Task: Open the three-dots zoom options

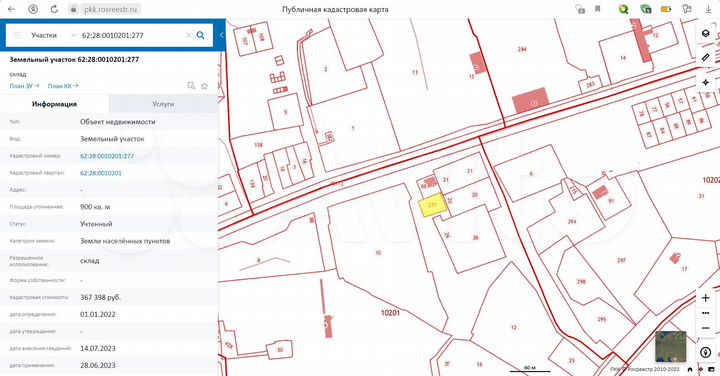Action: [x=706, y=313]
